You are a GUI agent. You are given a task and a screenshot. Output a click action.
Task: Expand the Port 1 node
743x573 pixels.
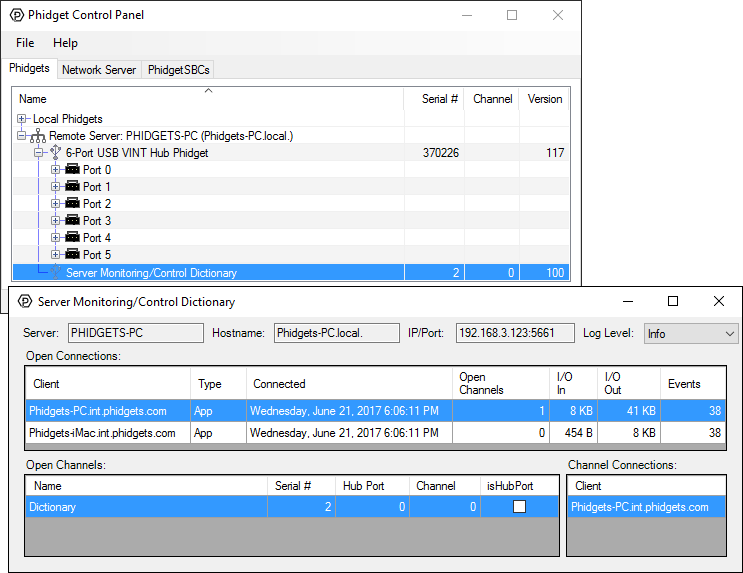(x=55, y=187)
